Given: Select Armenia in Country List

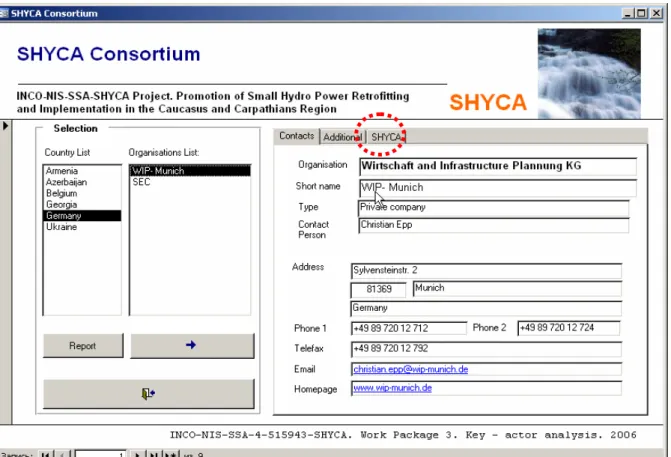Looking at the screenshot, I should pyautogui.click(x=82, y=171).
